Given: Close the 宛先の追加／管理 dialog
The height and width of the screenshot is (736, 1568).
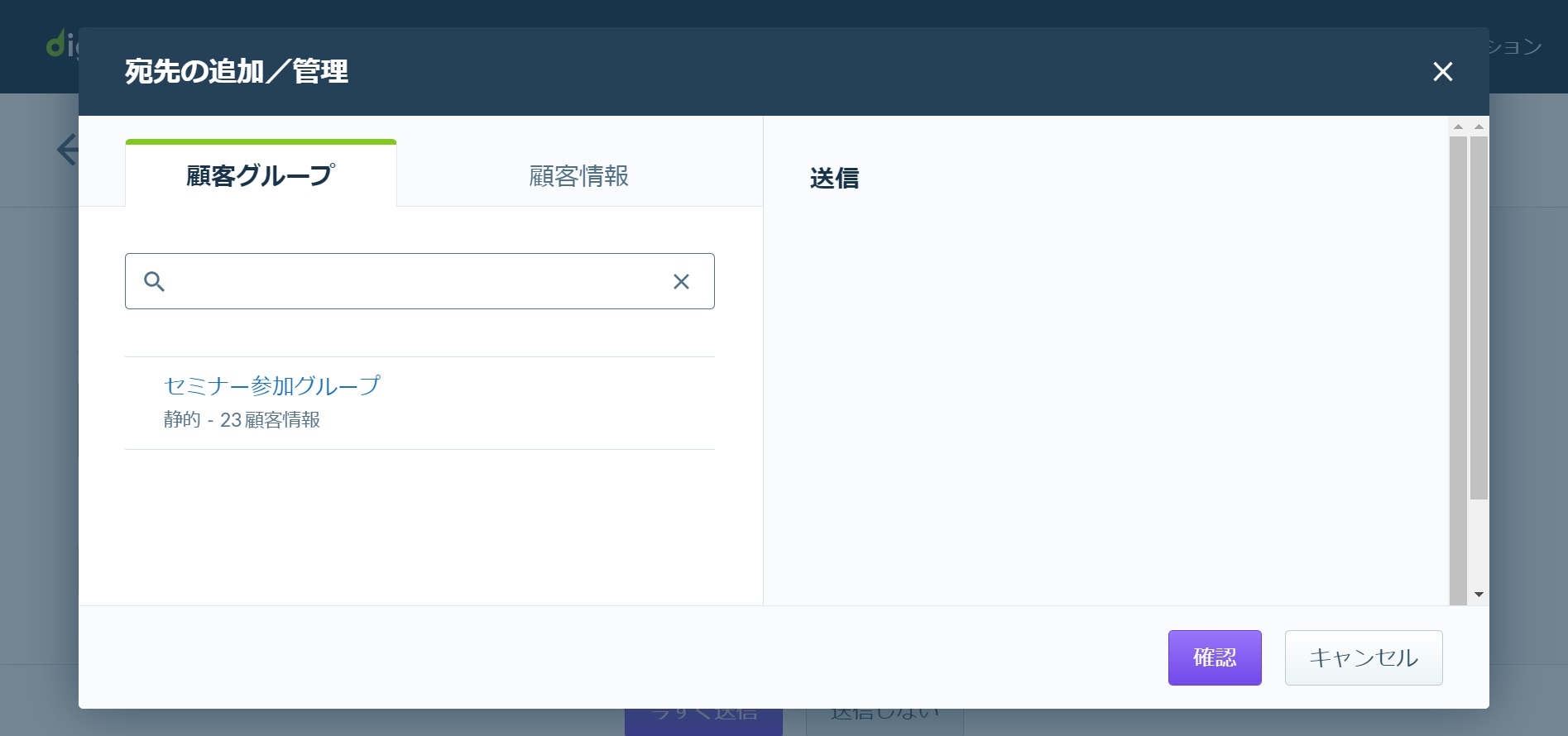Looking at the screenshot, I should click(1442, 72).
